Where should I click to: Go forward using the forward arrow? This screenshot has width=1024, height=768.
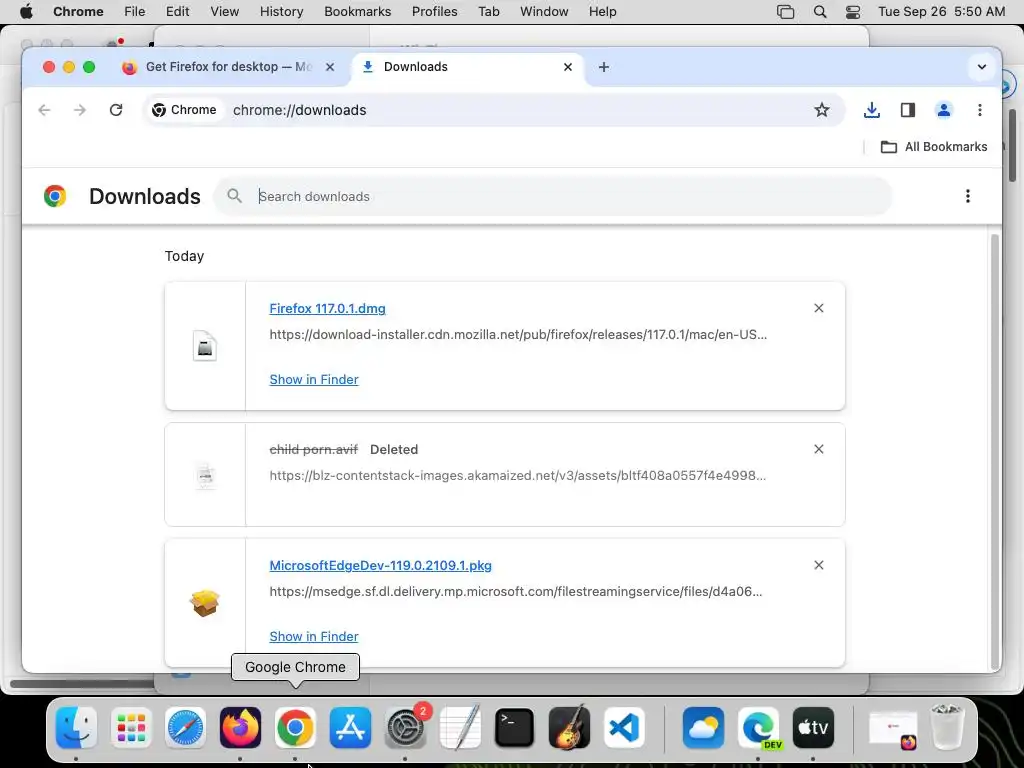pos(80,110)
